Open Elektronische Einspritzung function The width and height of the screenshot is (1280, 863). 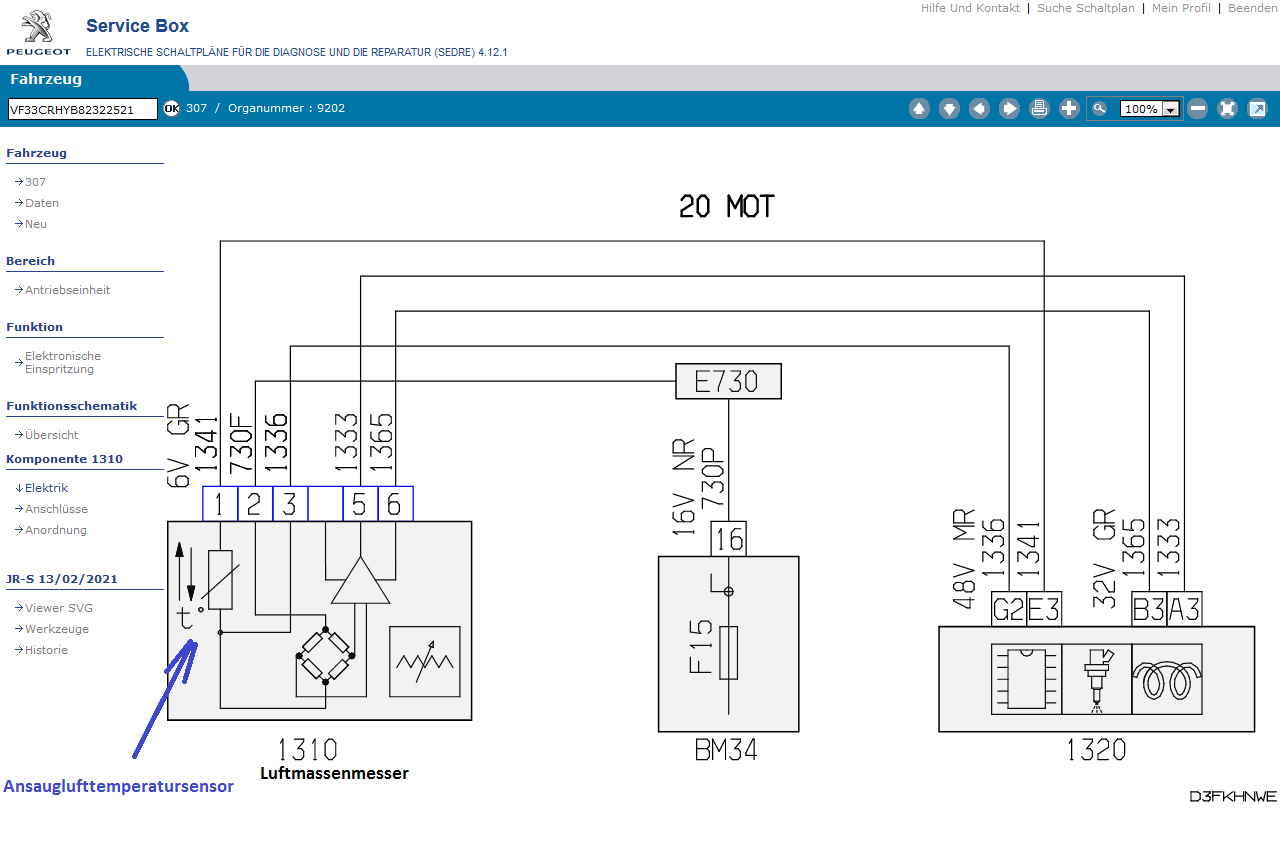coord(62,362)
